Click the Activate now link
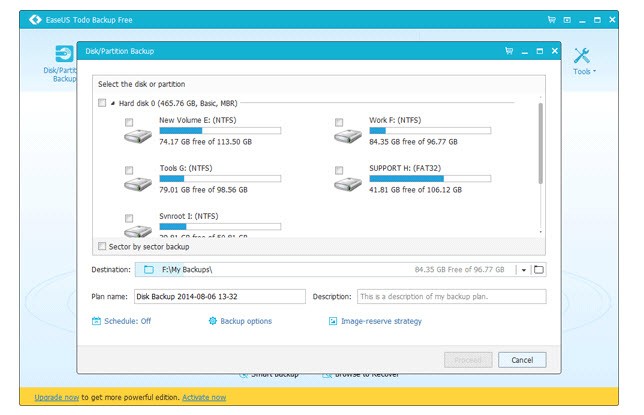 pyautogui.click(x=204, y=397)
